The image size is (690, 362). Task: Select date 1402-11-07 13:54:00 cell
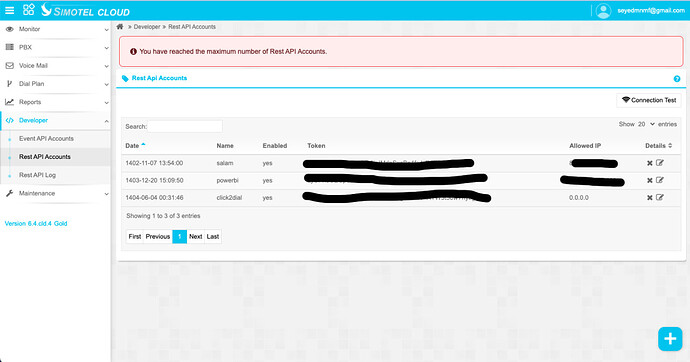tap(154, 163)
